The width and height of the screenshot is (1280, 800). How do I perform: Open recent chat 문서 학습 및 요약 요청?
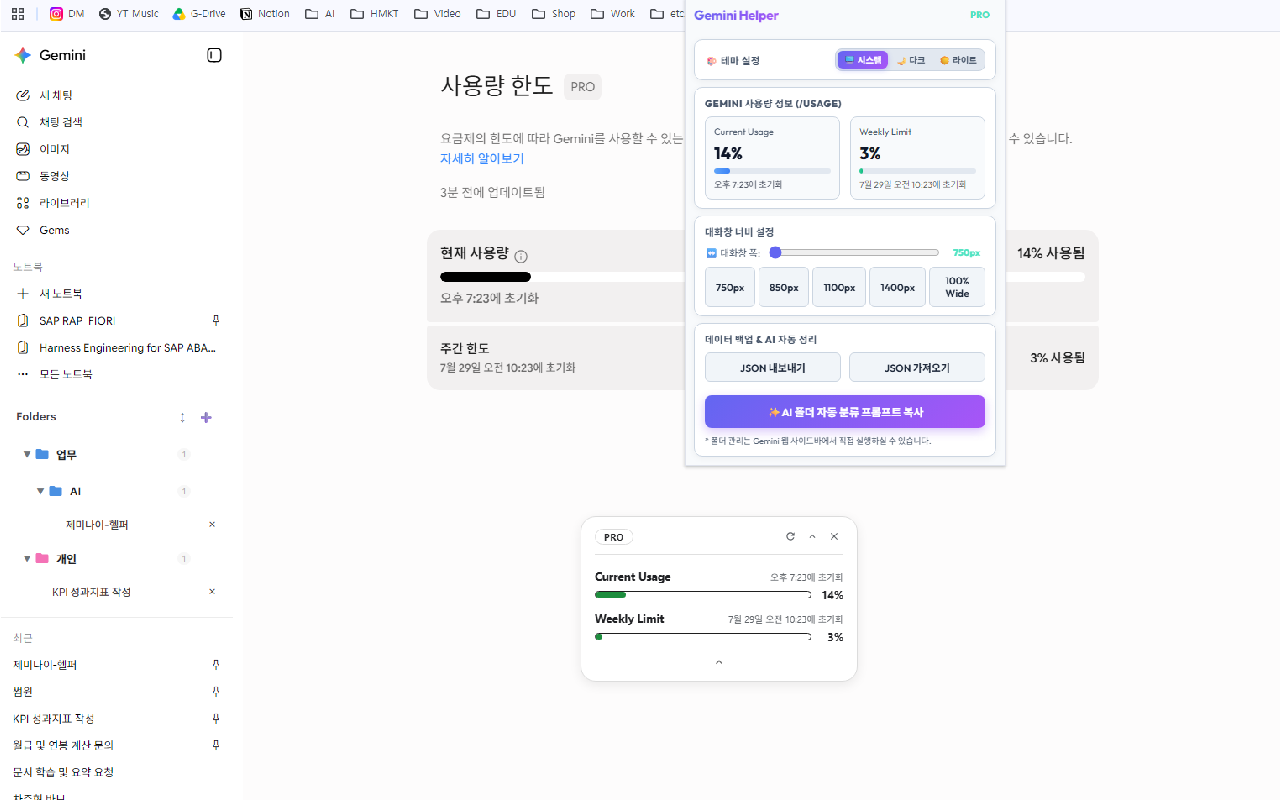tap(63, 772)
